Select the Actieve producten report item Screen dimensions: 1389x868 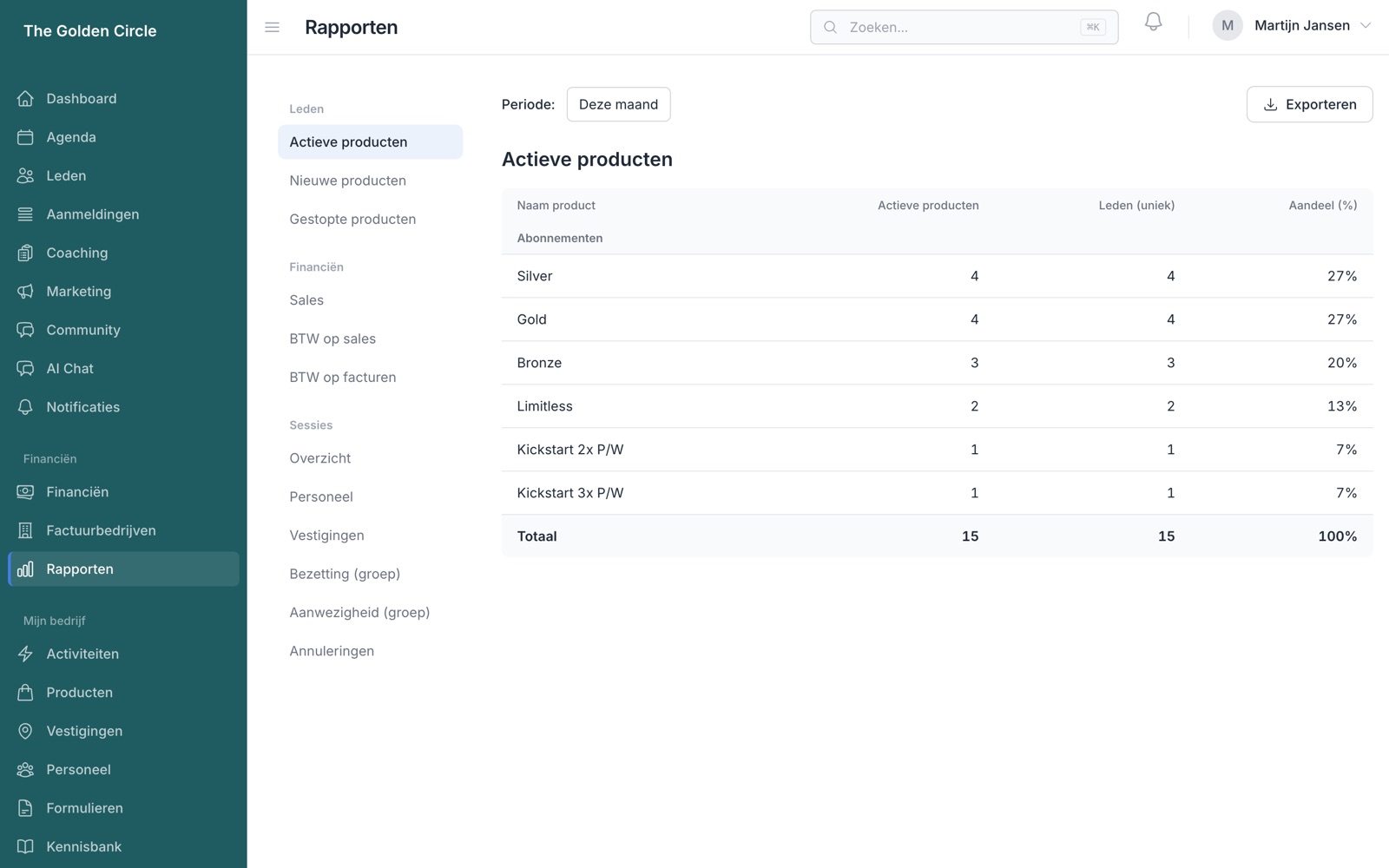[x=370, y=141]
